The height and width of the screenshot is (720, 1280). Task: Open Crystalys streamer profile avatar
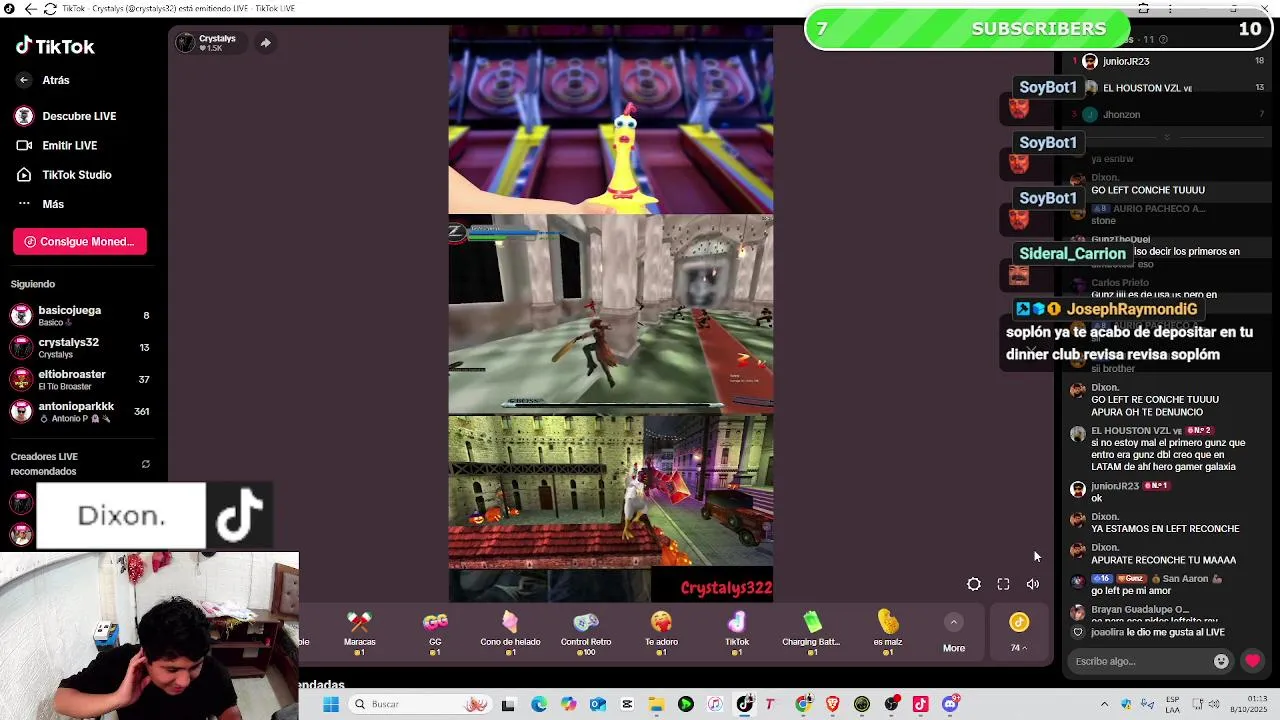click(x=185, y=42)
